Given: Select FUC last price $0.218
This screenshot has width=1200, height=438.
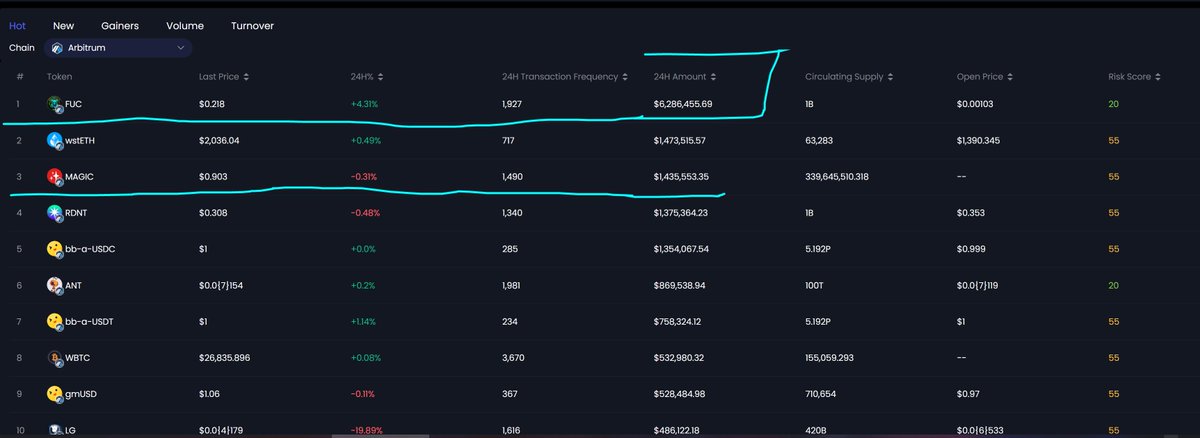Looking at the screenshot, I should pyautogui.click(x=212, y=104).
